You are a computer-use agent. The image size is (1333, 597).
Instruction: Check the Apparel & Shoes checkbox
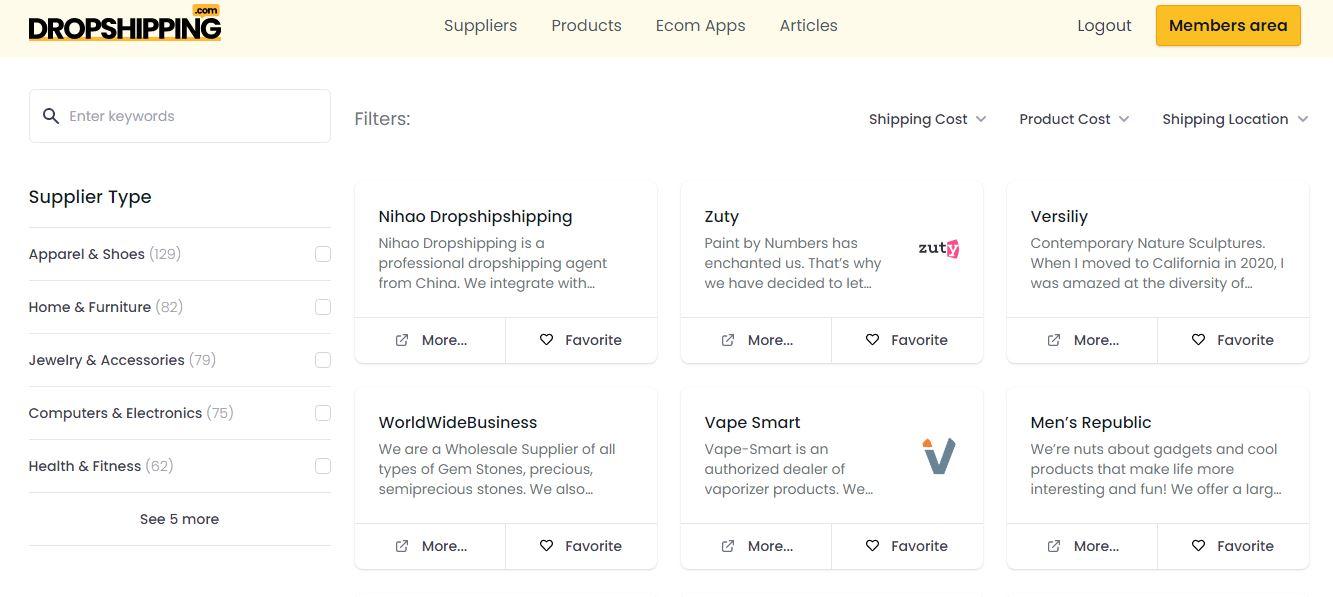coord(323,254)
